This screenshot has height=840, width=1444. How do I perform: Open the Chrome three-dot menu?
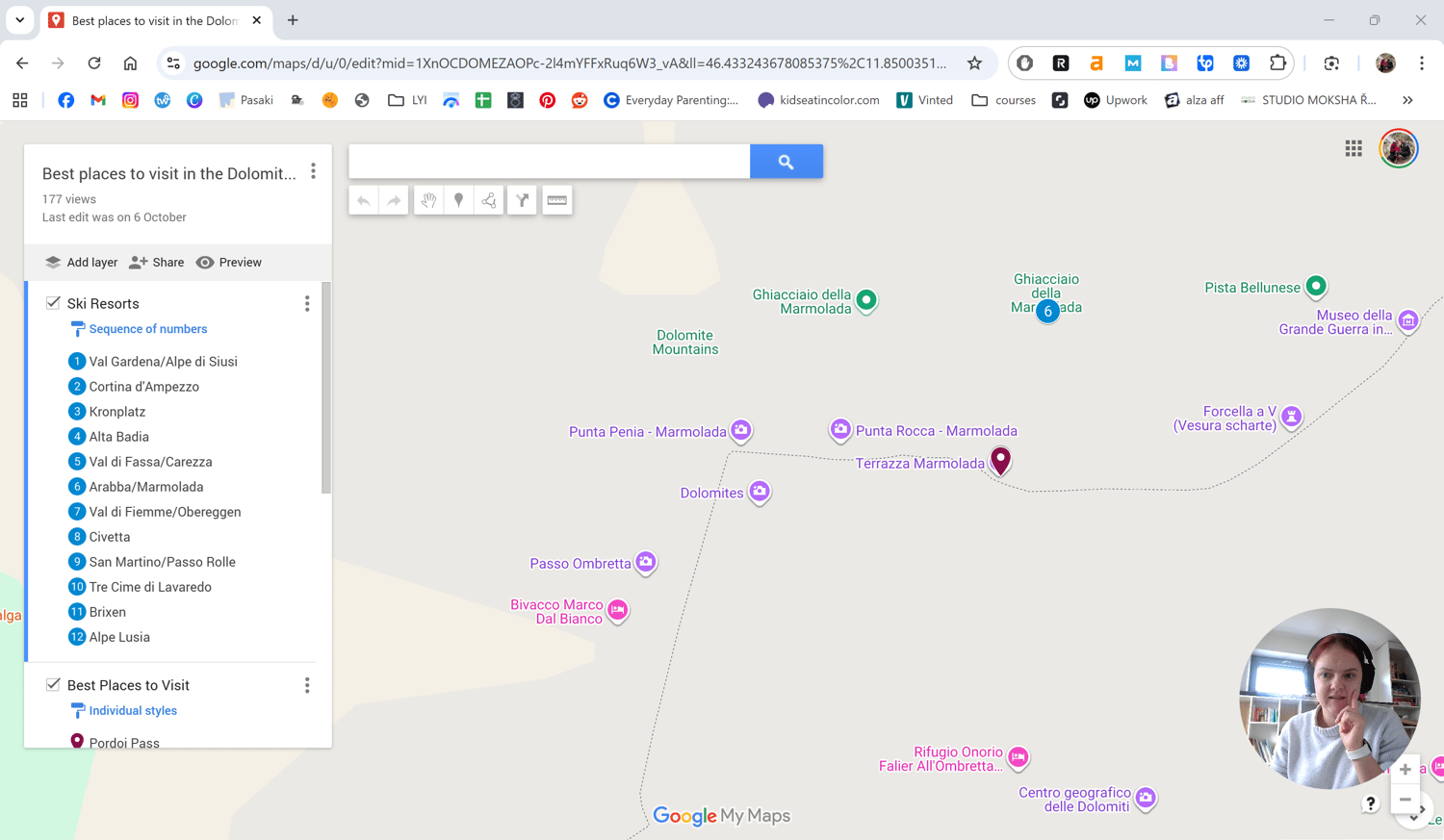[1422, 64]
